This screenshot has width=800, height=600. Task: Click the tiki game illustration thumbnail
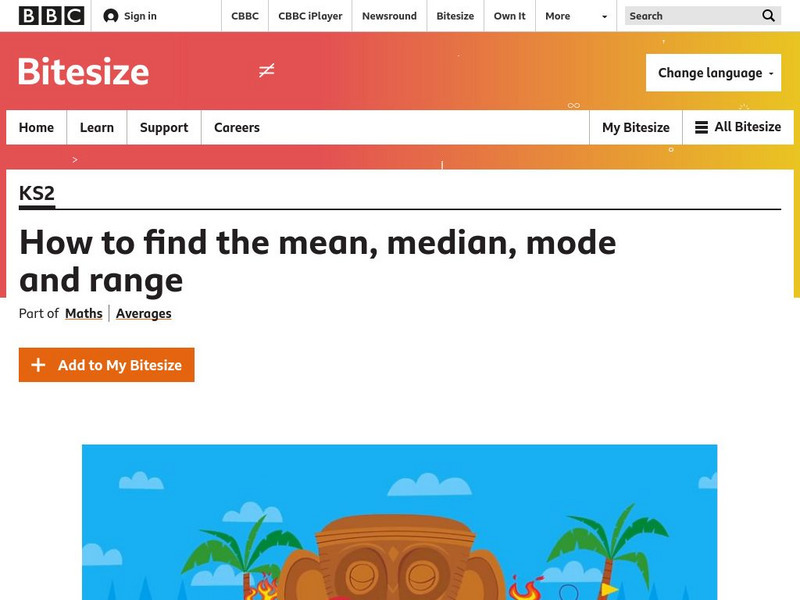(x=399, y=522)
